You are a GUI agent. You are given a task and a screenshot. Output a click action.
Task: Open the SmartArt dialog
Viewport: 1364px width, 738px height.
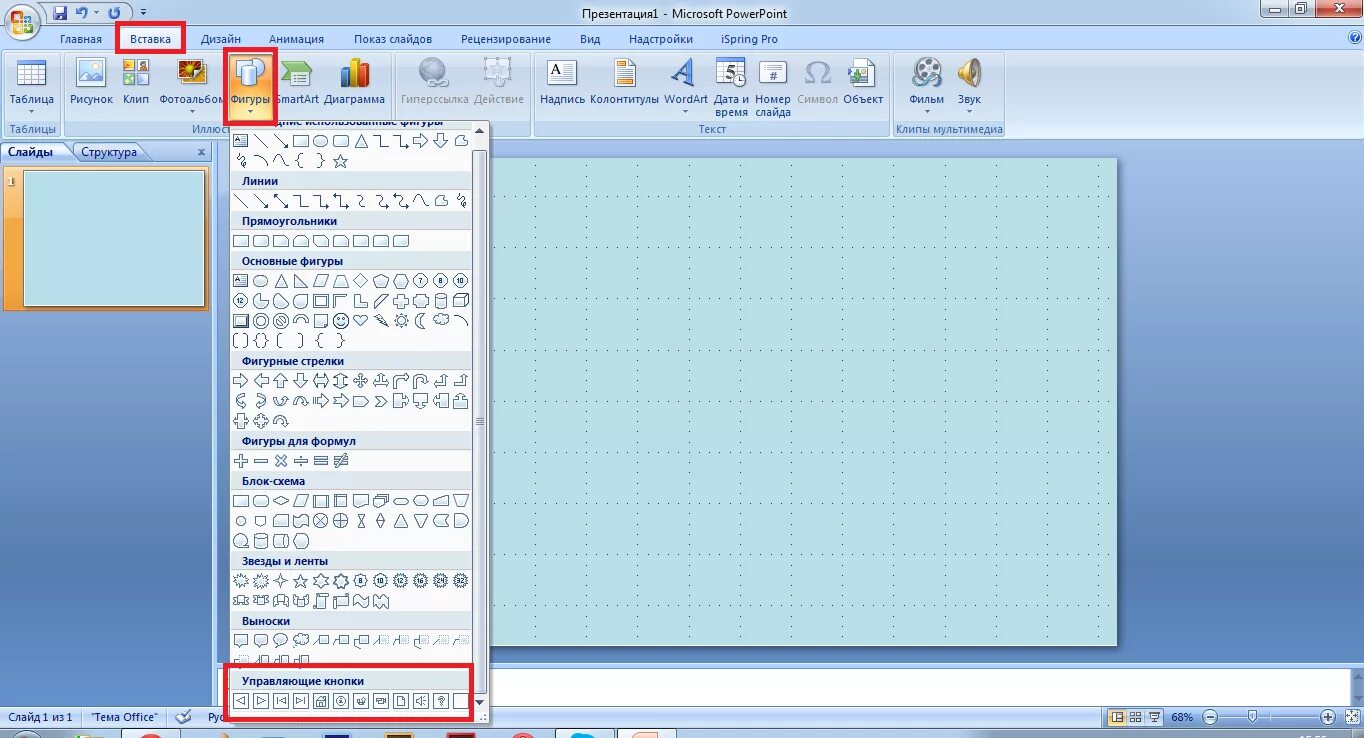[x=297, y=83]
